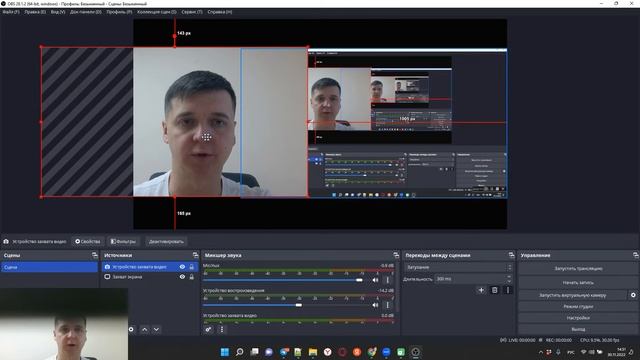Open the audio mixer menu dots

point(222,329)
